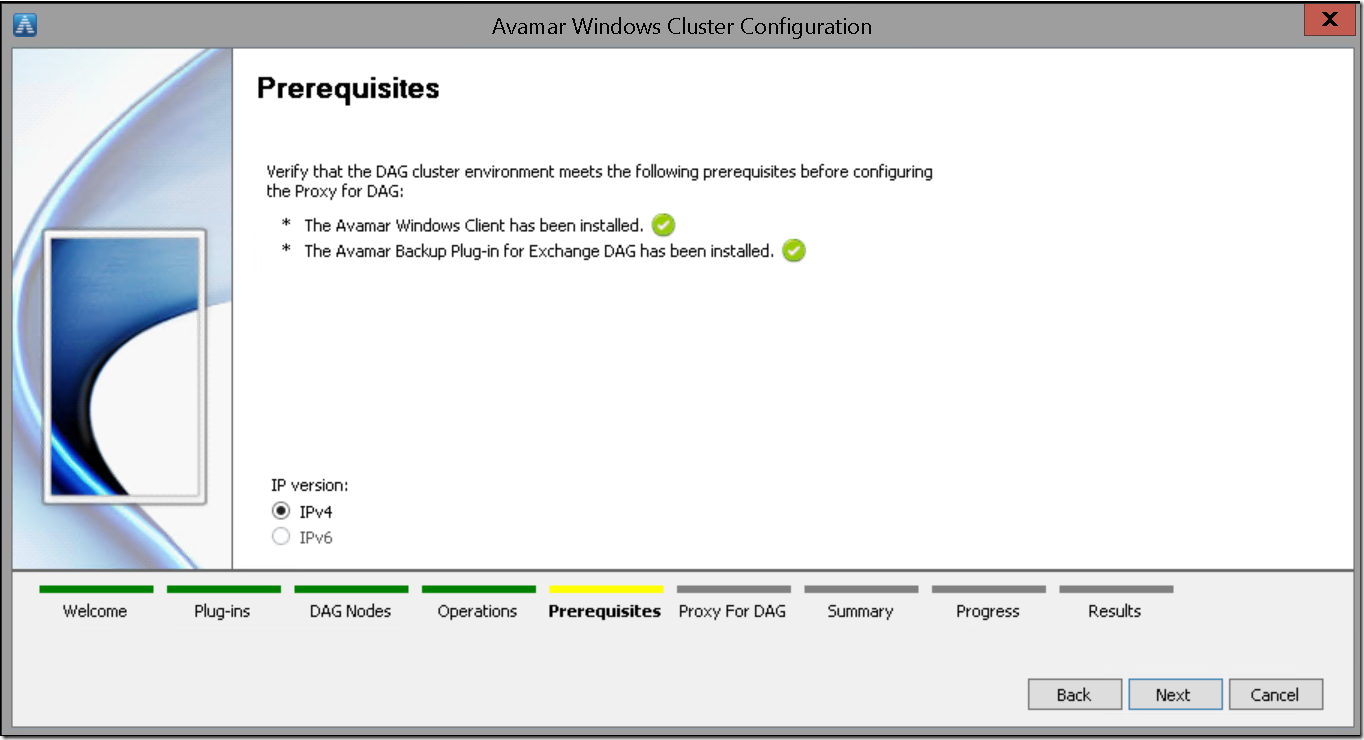Go to the Plug-ins step

tap(222, 611)
